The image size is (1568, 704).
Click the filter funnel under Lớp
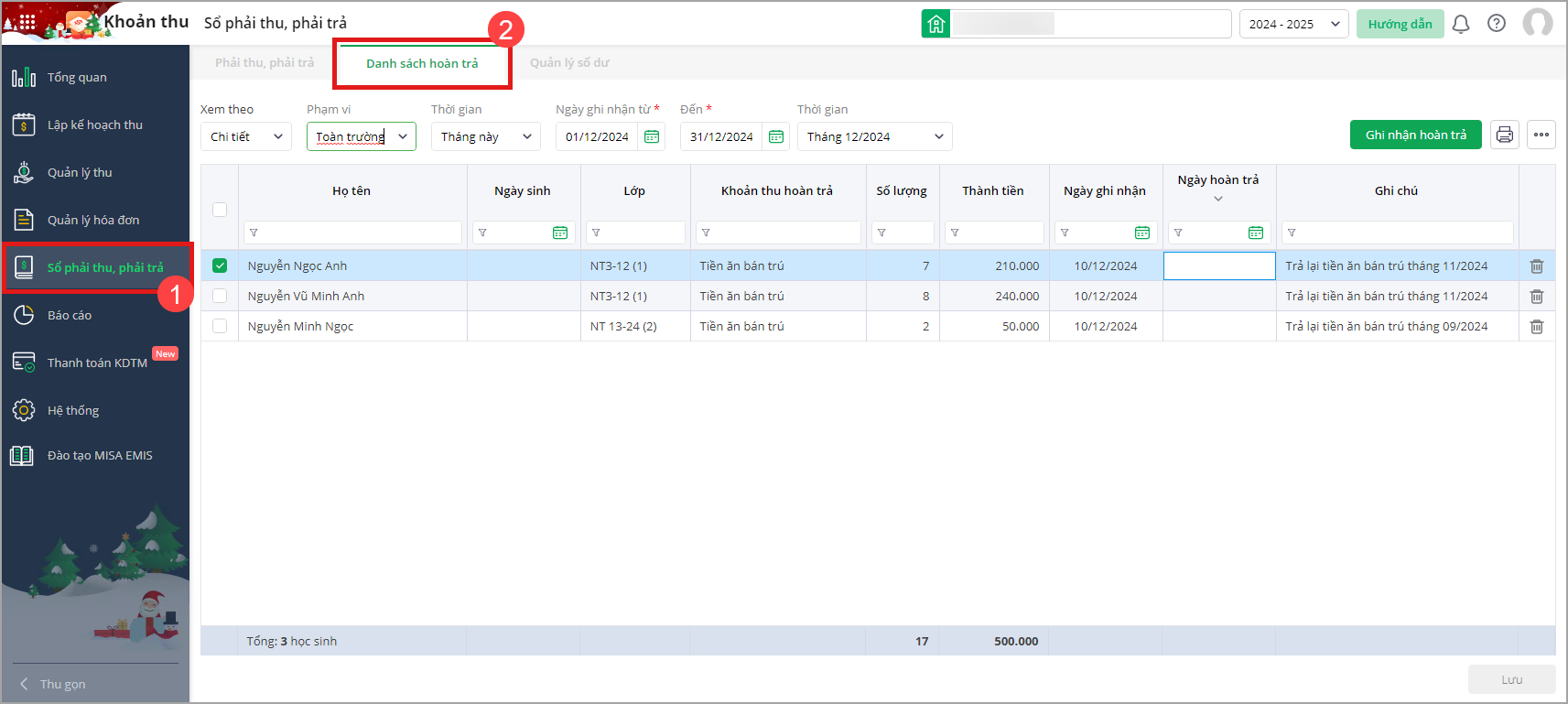596,233
